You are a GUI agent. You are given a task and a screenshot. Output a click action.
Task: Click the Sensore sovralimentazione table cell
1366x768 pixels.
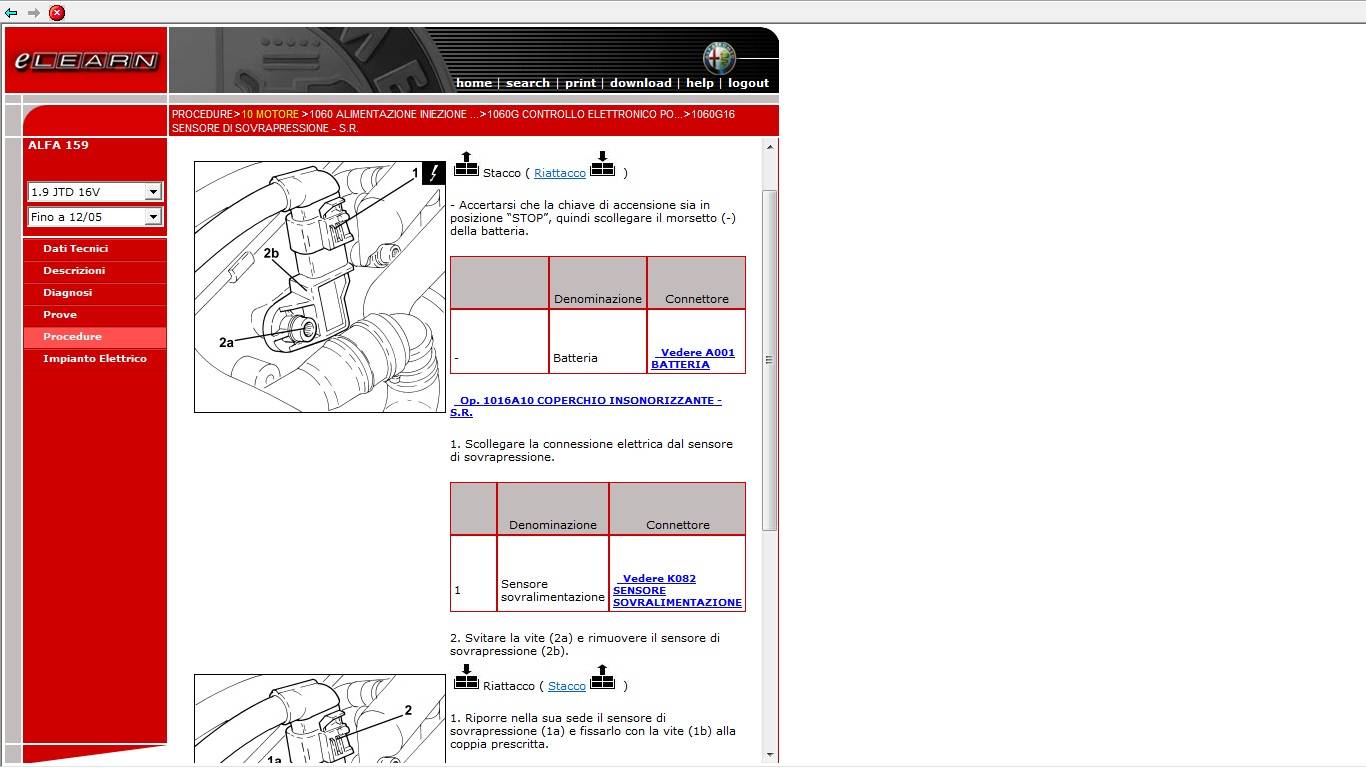click(553, 573)
